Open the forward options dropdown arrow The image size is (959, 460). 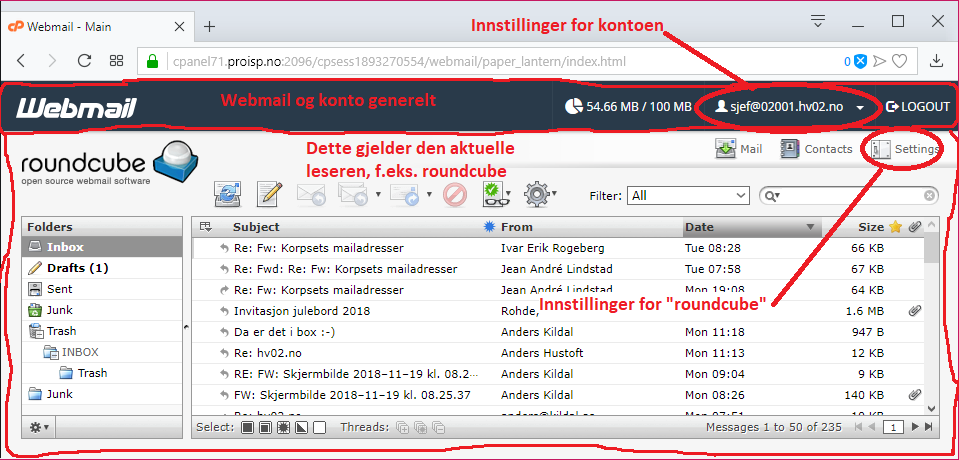click(429, 195)
